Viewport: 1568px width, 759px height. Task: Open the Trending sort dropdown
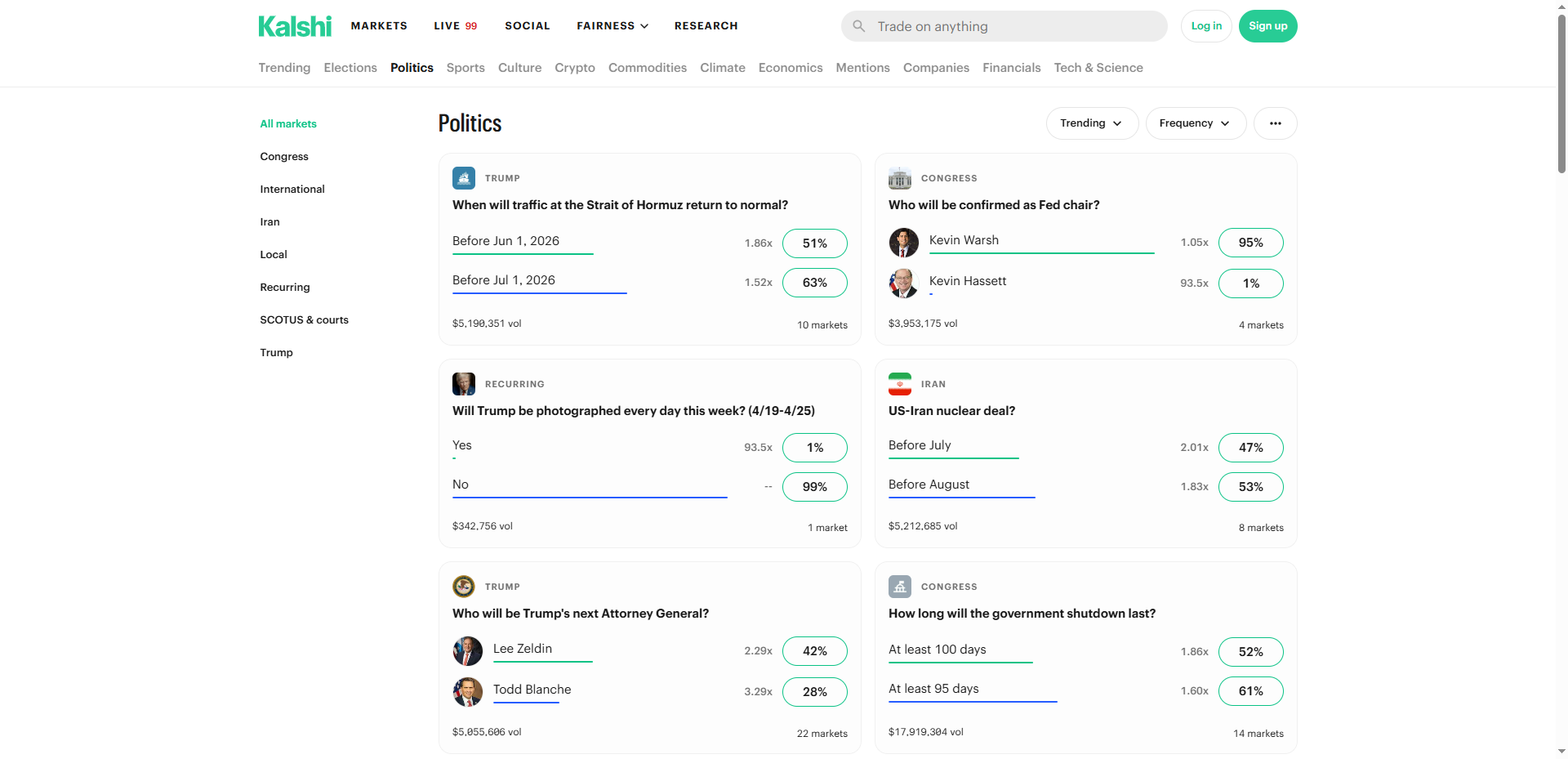click(1091, 123)
